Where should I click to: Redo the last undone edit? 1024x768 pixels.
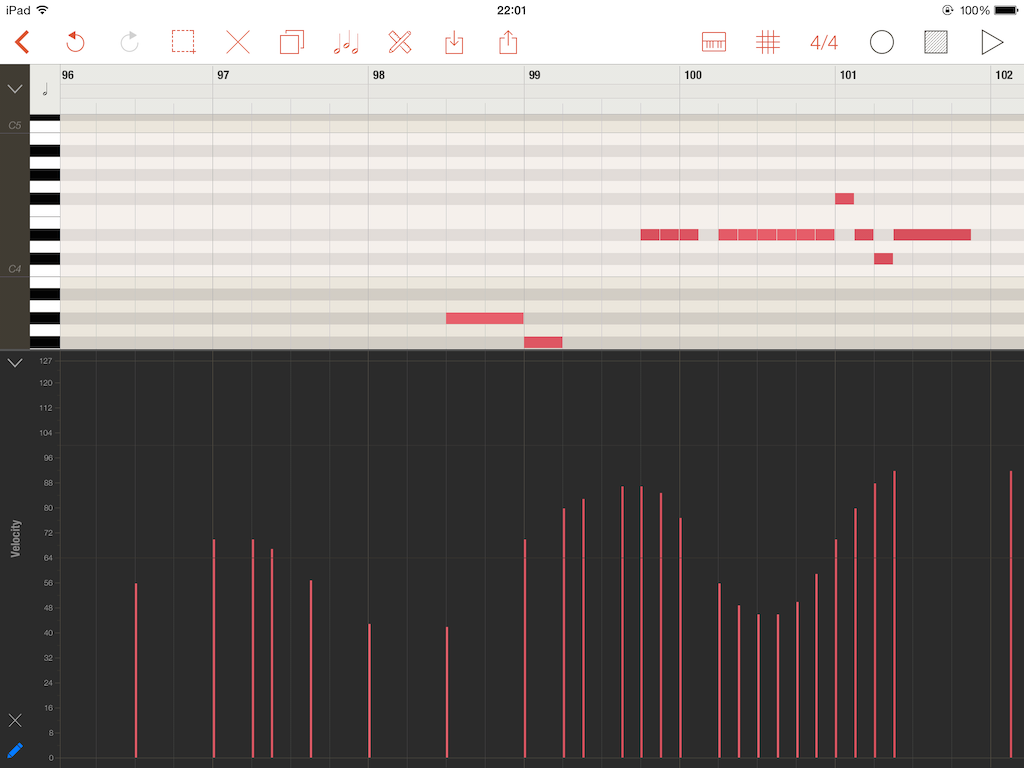pyautogui.click(x=129, y=42)
